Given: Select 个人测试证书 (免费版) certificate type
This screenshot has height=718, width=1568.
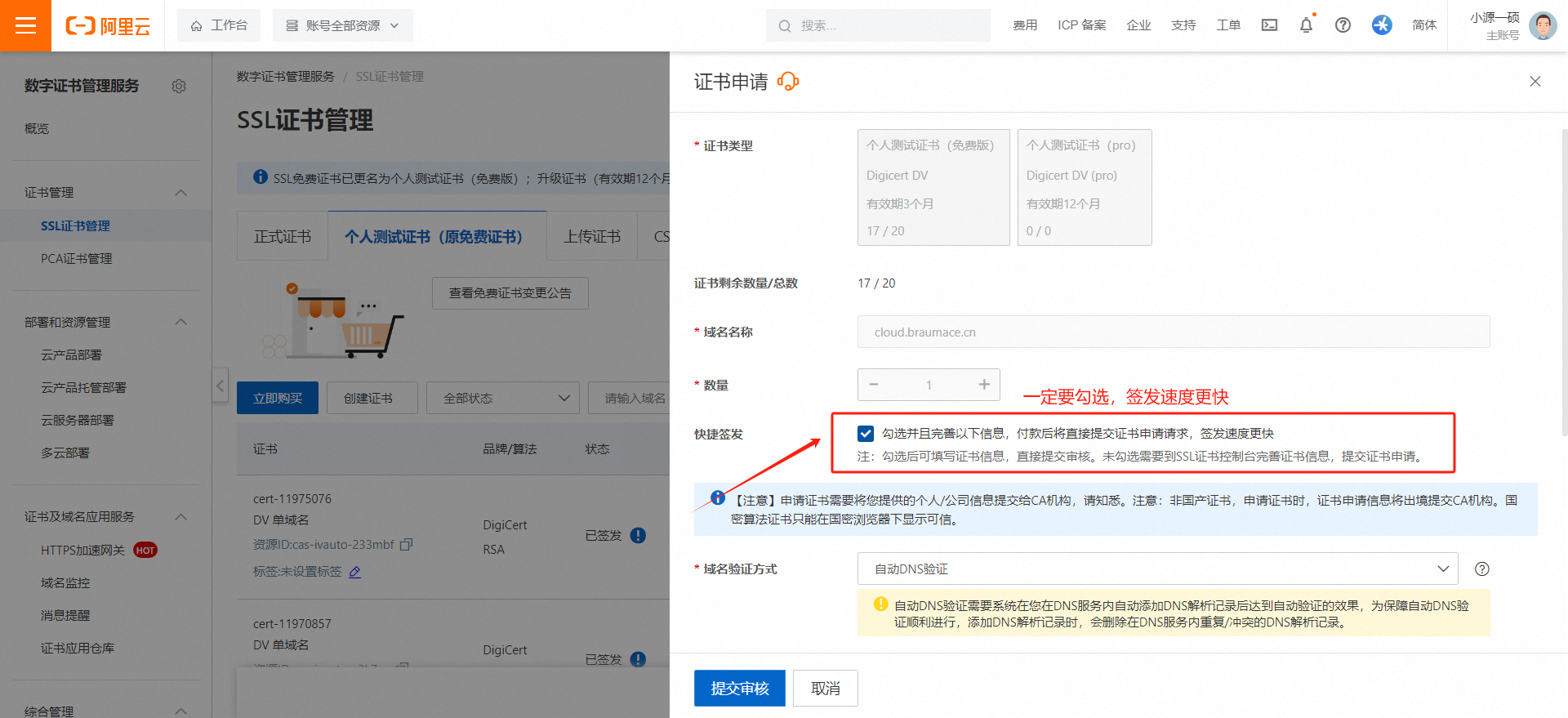Looking at the screenshot, I should click(x=933, y=187).
